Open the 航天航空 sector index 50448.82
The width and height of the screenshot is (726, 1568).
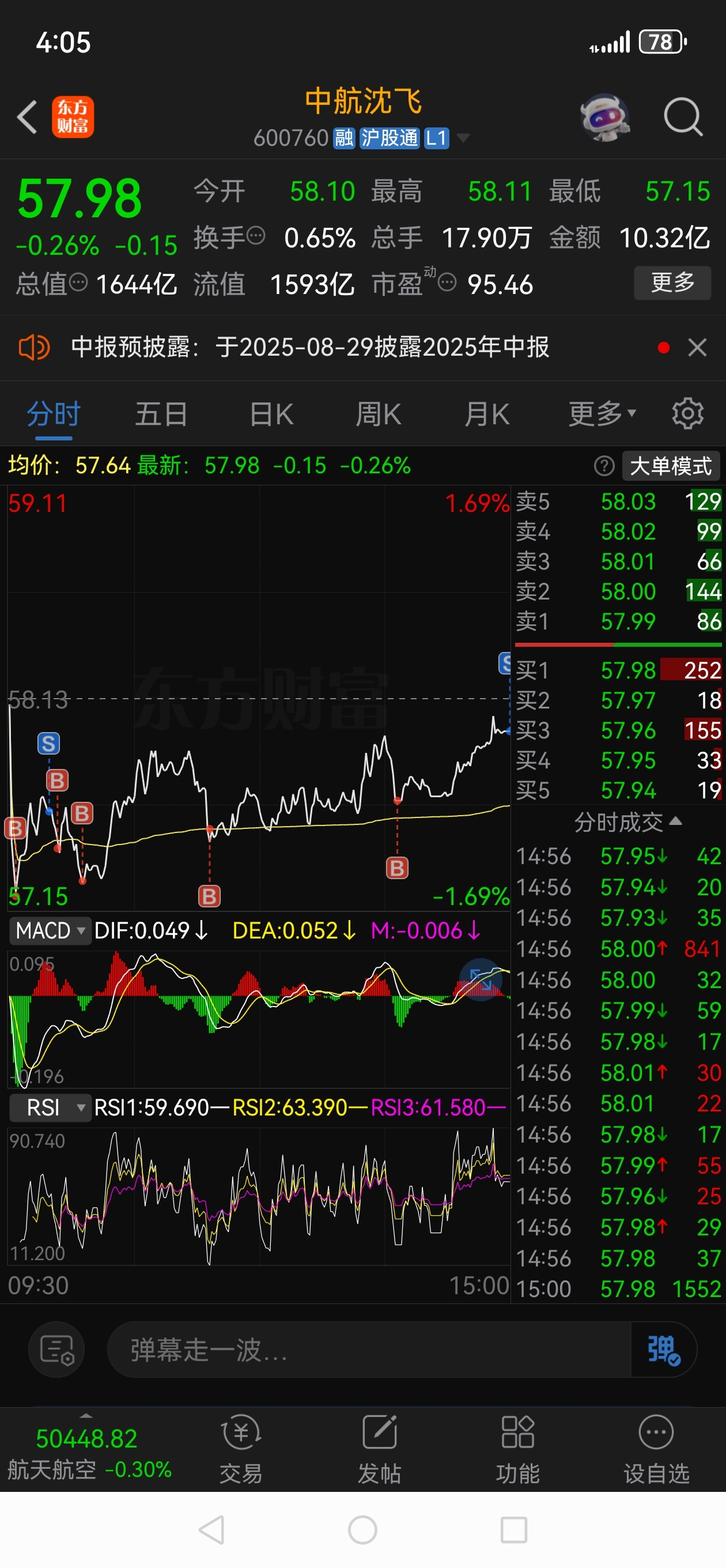click(x=89, y=1453)
